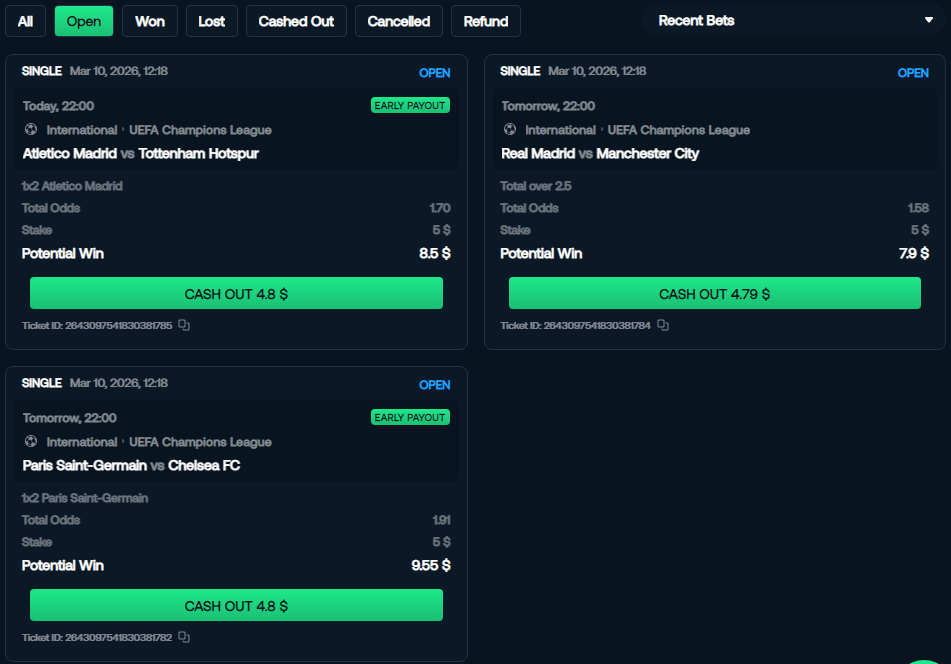Select '1x2 Paris Saint-Germain' selection text
The width and height of the screenshot is (951, 664).
85,498
